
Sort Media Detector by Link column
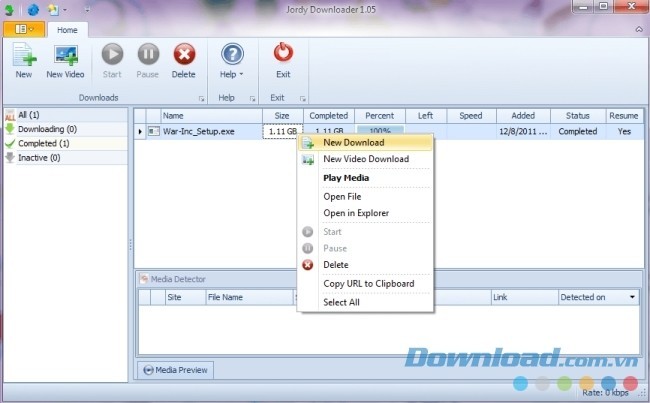point(524,297)
